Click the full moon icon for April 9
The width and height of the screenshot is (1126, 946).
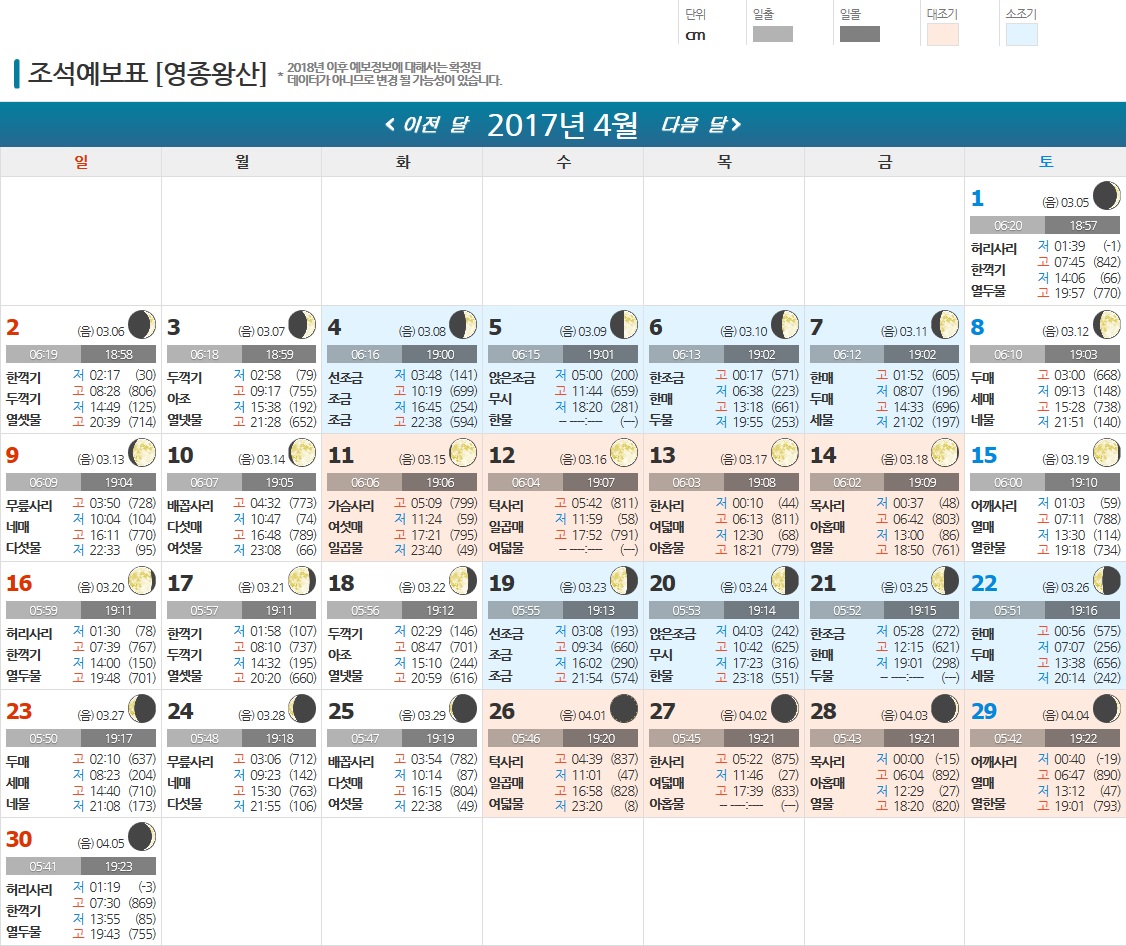click(x=142, y=453)
